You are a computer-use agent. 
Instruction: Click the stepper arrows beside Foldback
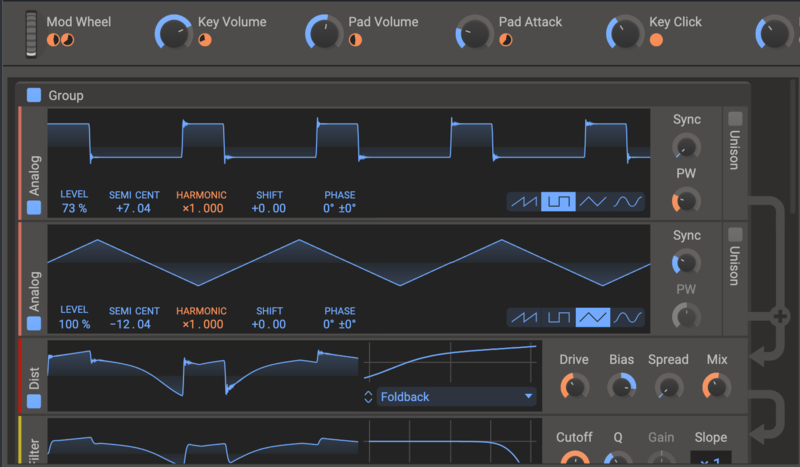(x=368, y=397)
